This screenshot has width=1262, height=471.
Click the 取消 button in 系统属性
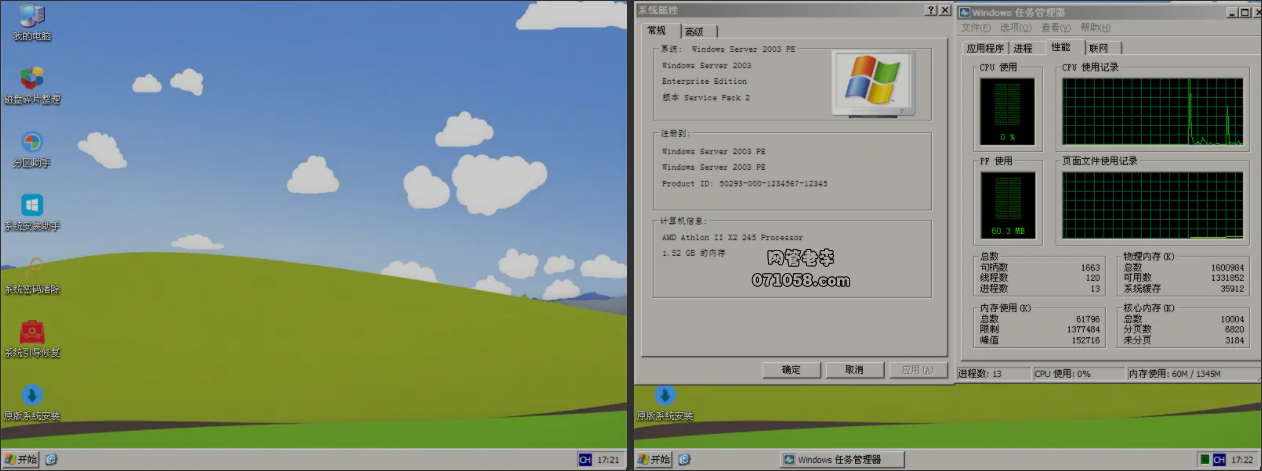(x=853, y=370)
